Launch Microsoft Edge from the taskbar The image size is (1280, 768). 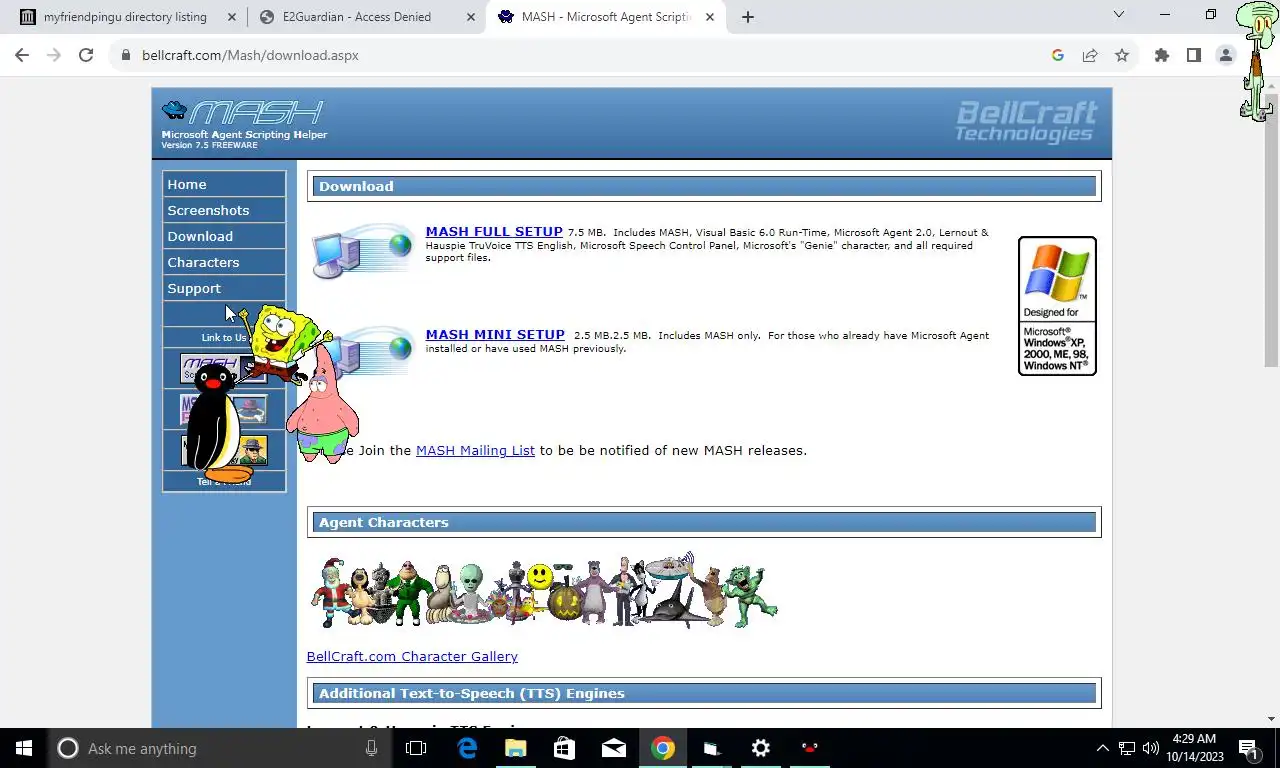coord(467,748)
